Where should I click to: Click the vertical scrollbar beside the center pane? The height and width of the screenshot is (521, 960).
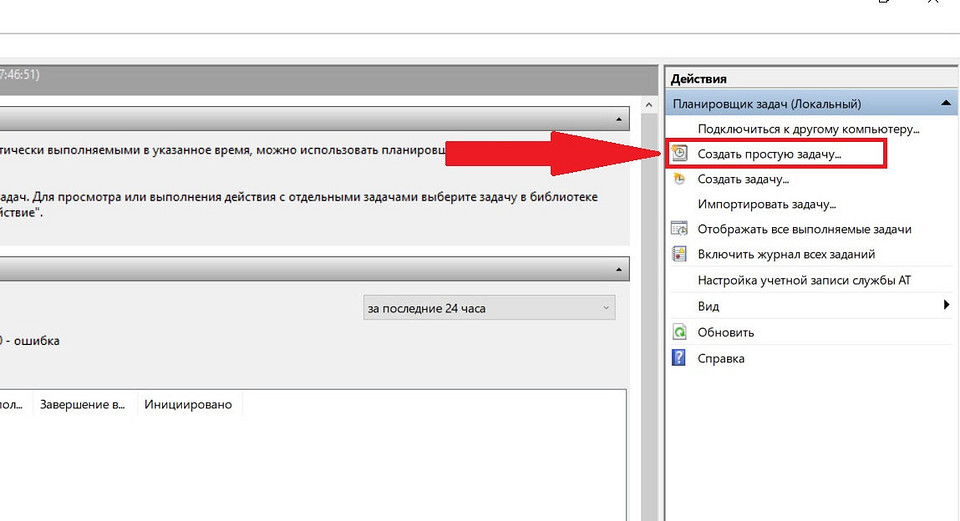pos(648,300)
